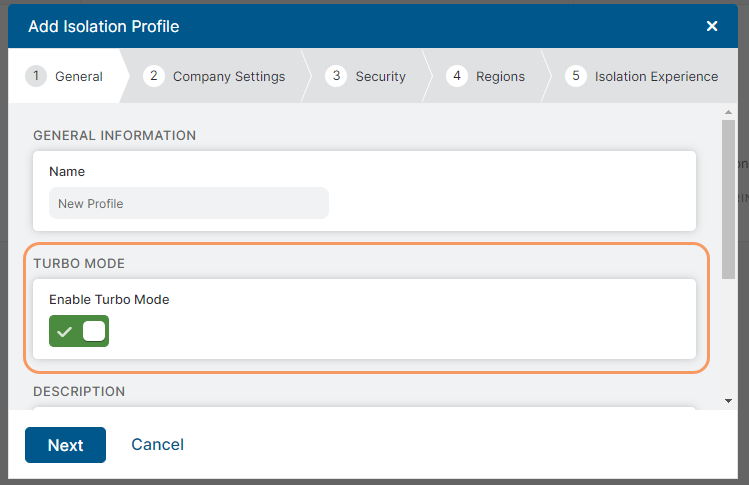Click the Enable Turbo Mode label text
Image resolution: width=749 pixels, height=485 pixels.
109,299
